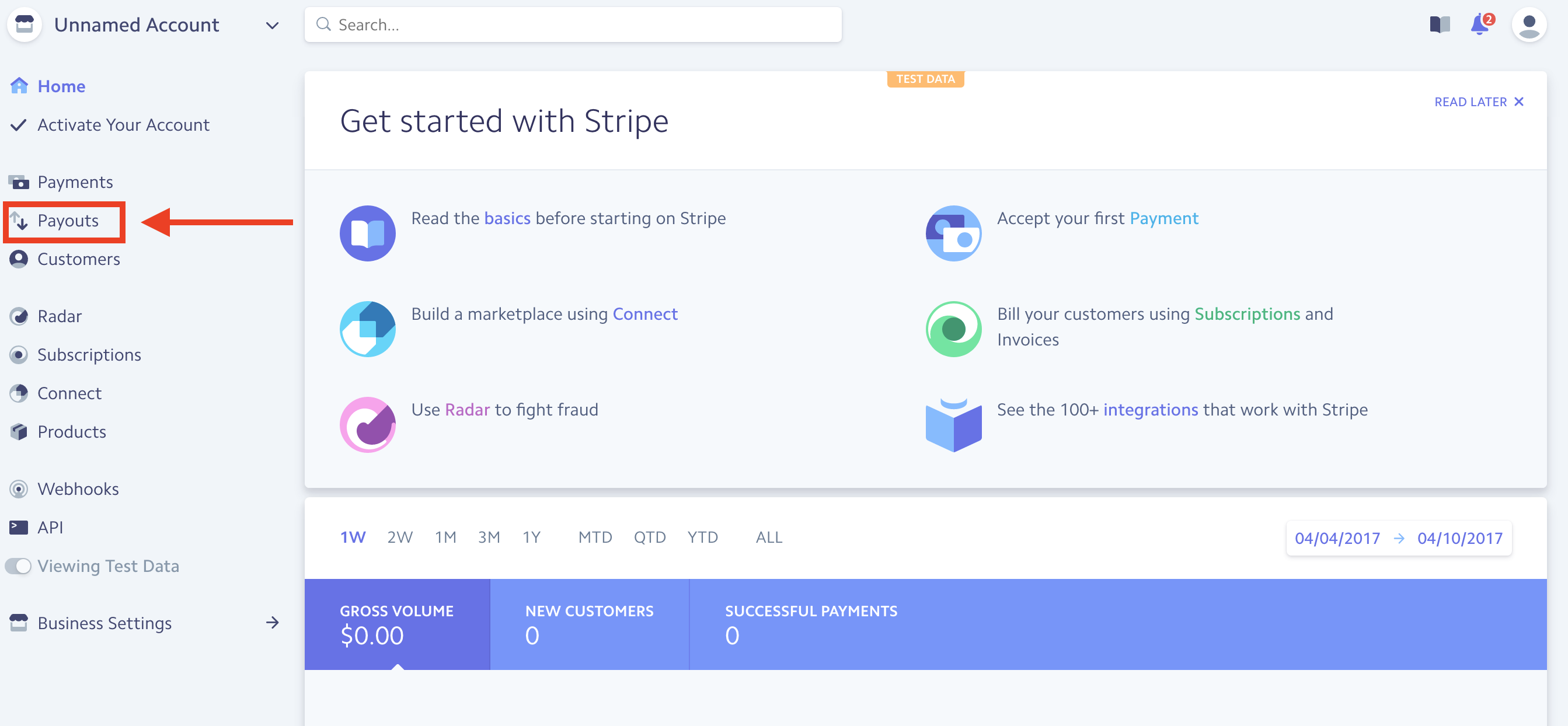Click the Radar icon in sidebar
This screenshot has height=726, width=1568.
tap(18, 316)
